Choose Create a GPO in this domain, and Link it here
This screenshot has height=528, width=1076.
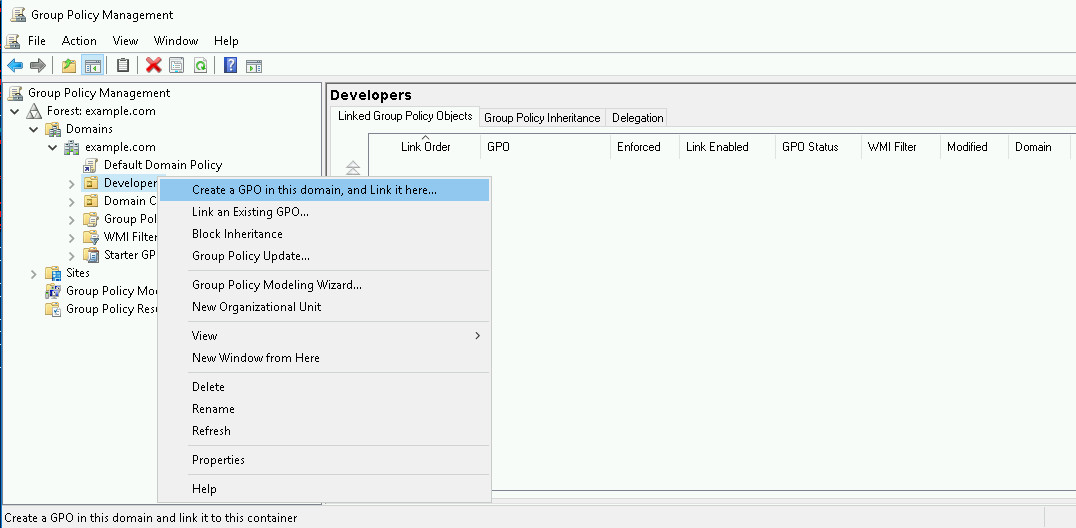click(x=324, y=190)
